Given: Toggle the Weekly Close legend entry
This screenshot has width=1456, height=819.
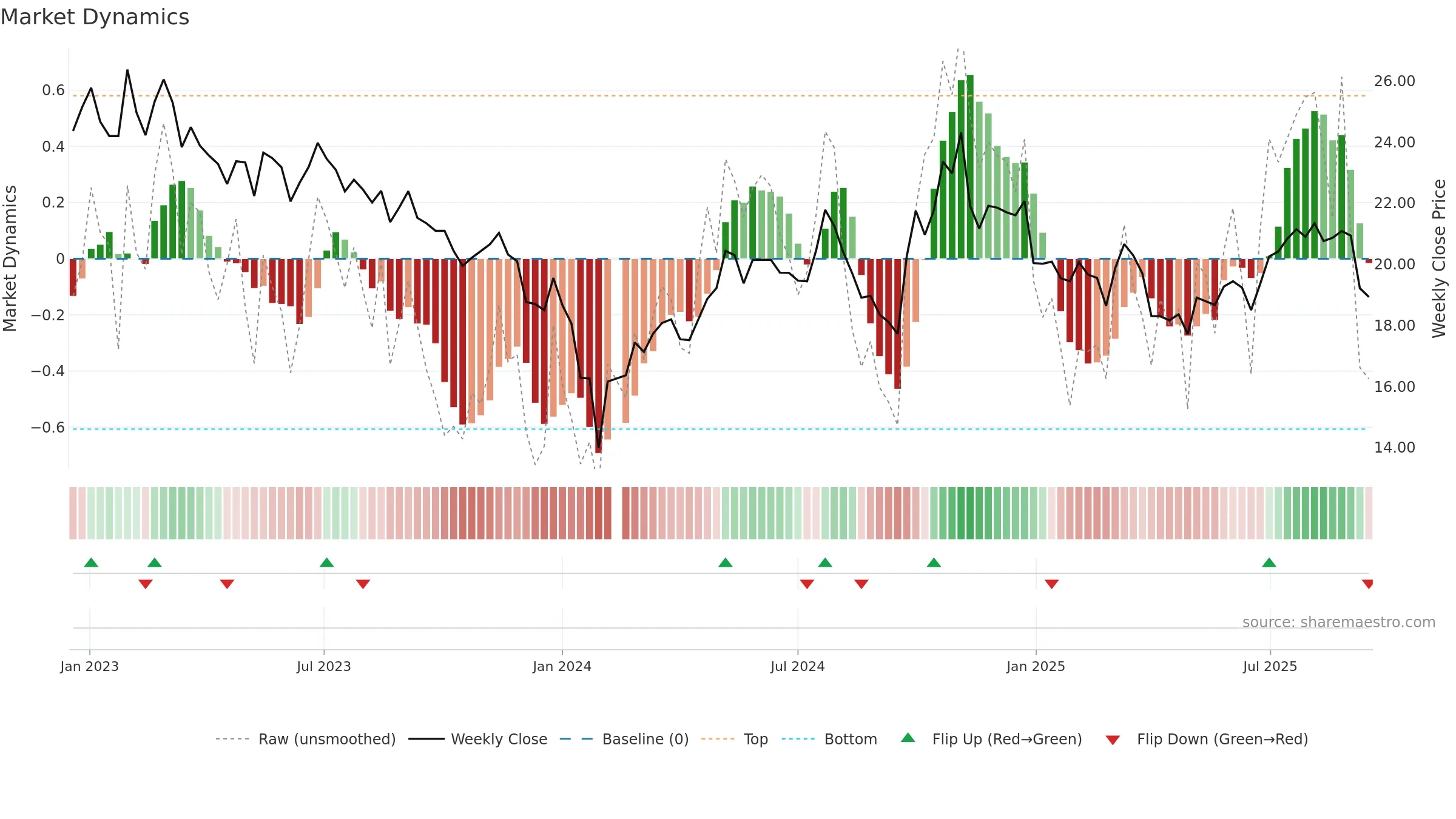Looking at the screenshot, I should point(478,740).
